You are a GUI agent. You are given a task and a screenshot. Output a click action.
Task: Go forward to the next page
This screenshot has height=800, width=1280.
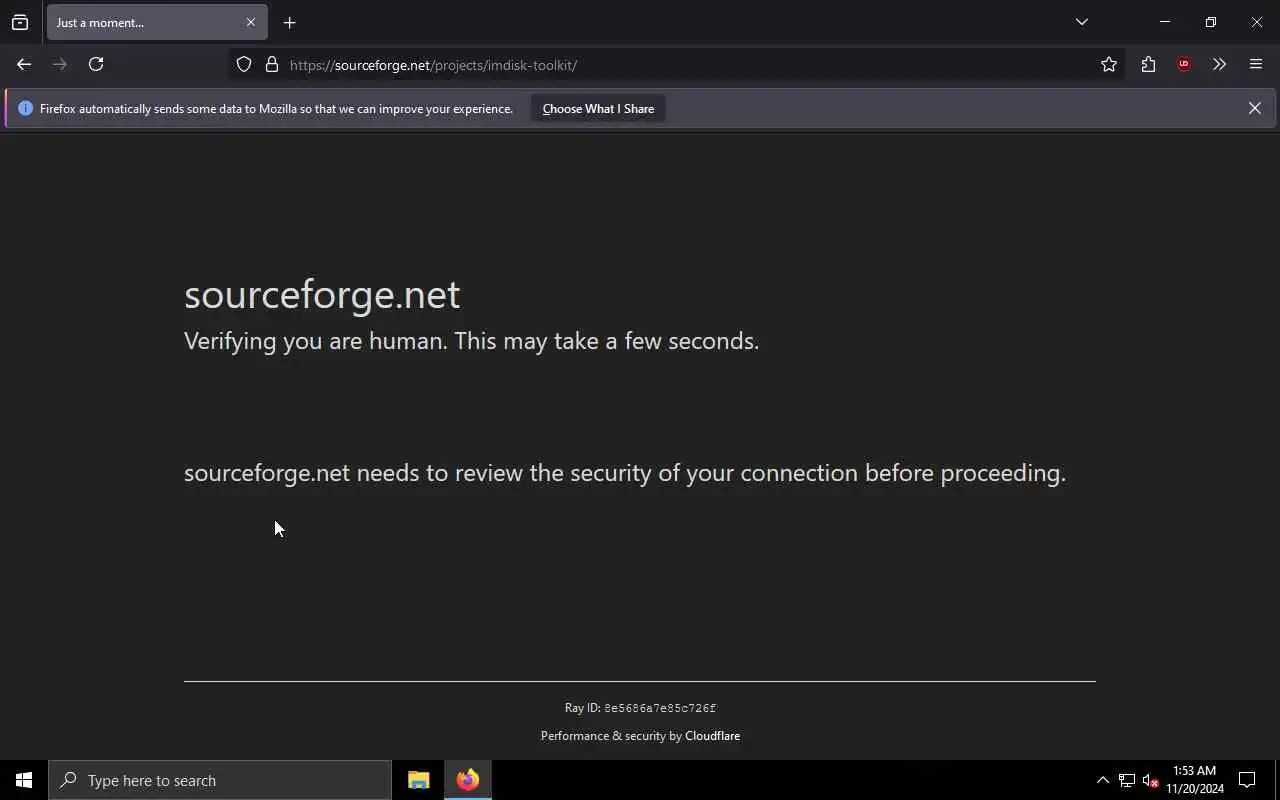[x=60, y=64]
